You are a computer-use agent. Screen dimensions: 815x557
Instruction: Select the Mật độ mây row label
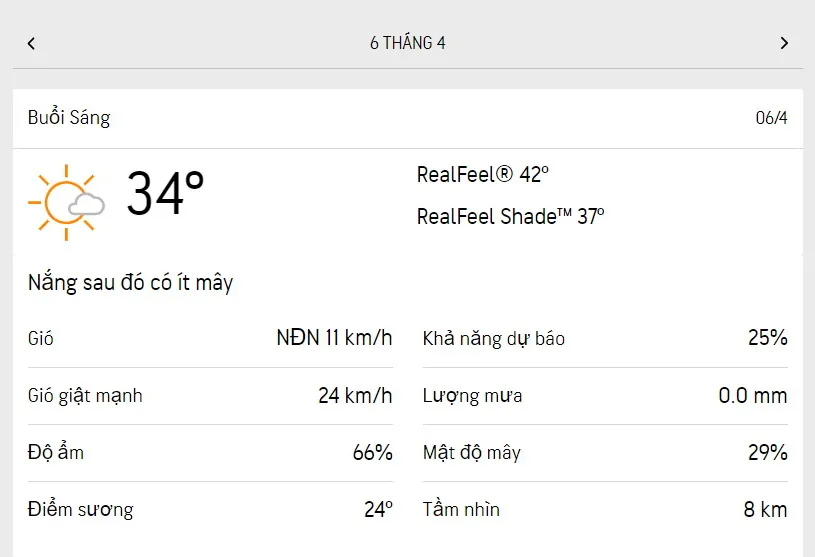[472, 453]
